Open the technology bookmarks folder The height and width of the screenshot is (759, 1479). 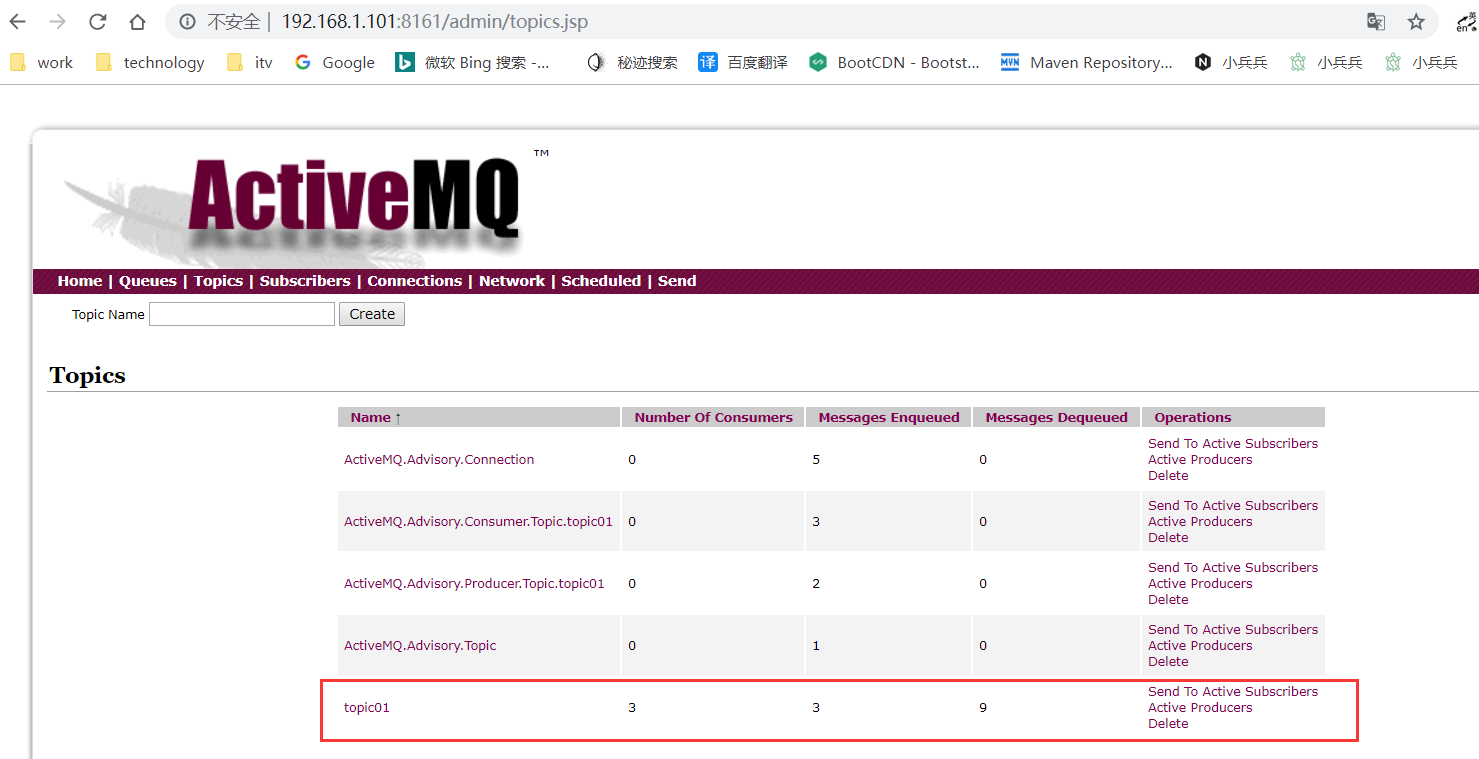[x=150, y=62]
